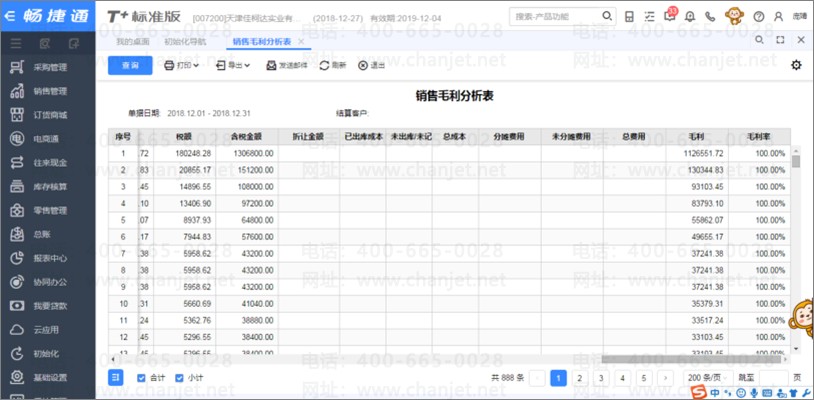Open messages icon with red badge

click(x=668, y=17)
